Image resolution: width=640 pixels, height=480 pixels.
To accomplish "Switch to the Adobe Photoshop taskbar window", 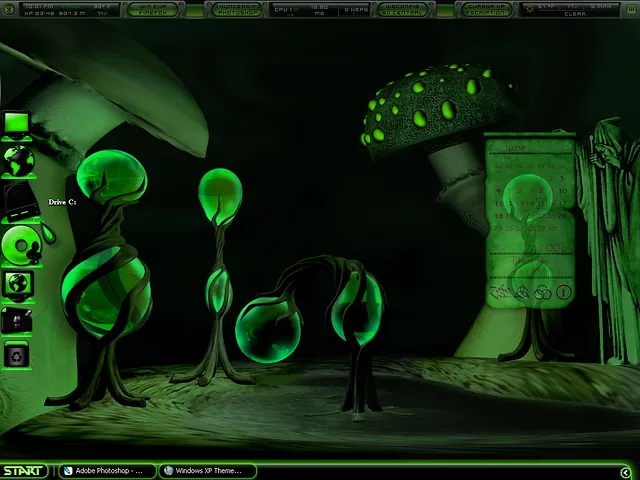I will click(106, 471).
